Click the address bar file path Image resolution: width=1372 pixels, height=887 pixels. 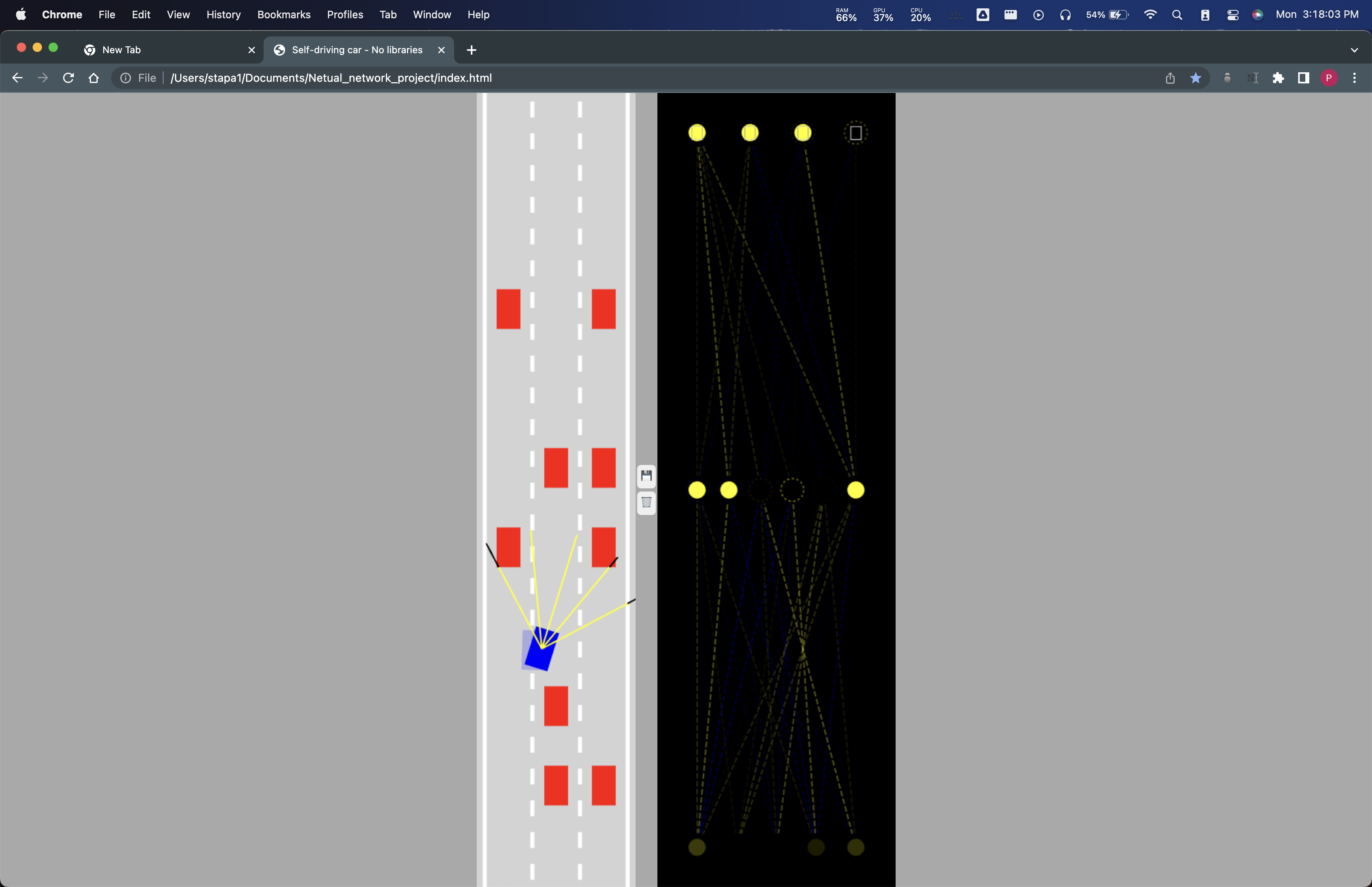tap(330, 78)
